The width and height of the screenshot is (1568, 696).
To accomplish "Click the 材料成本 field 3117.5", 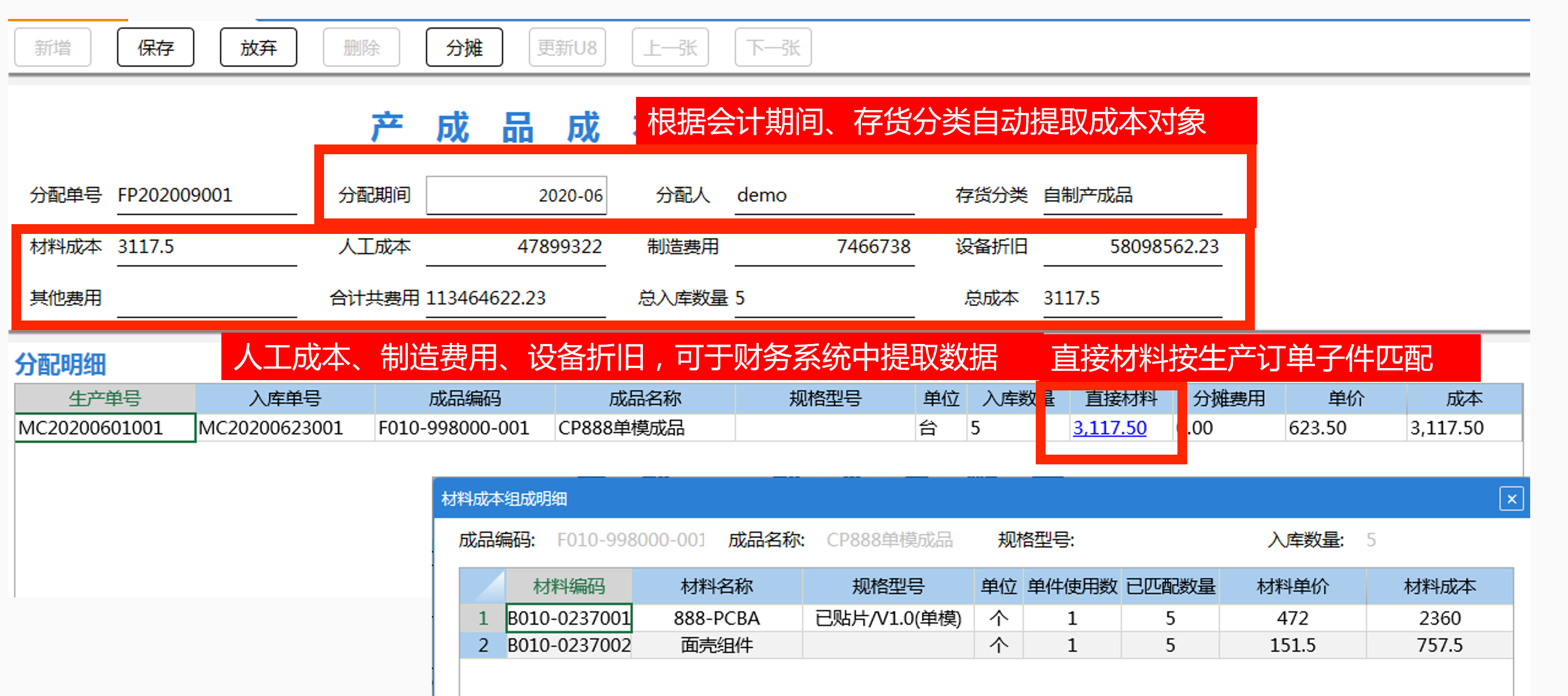I will (206, 247).
